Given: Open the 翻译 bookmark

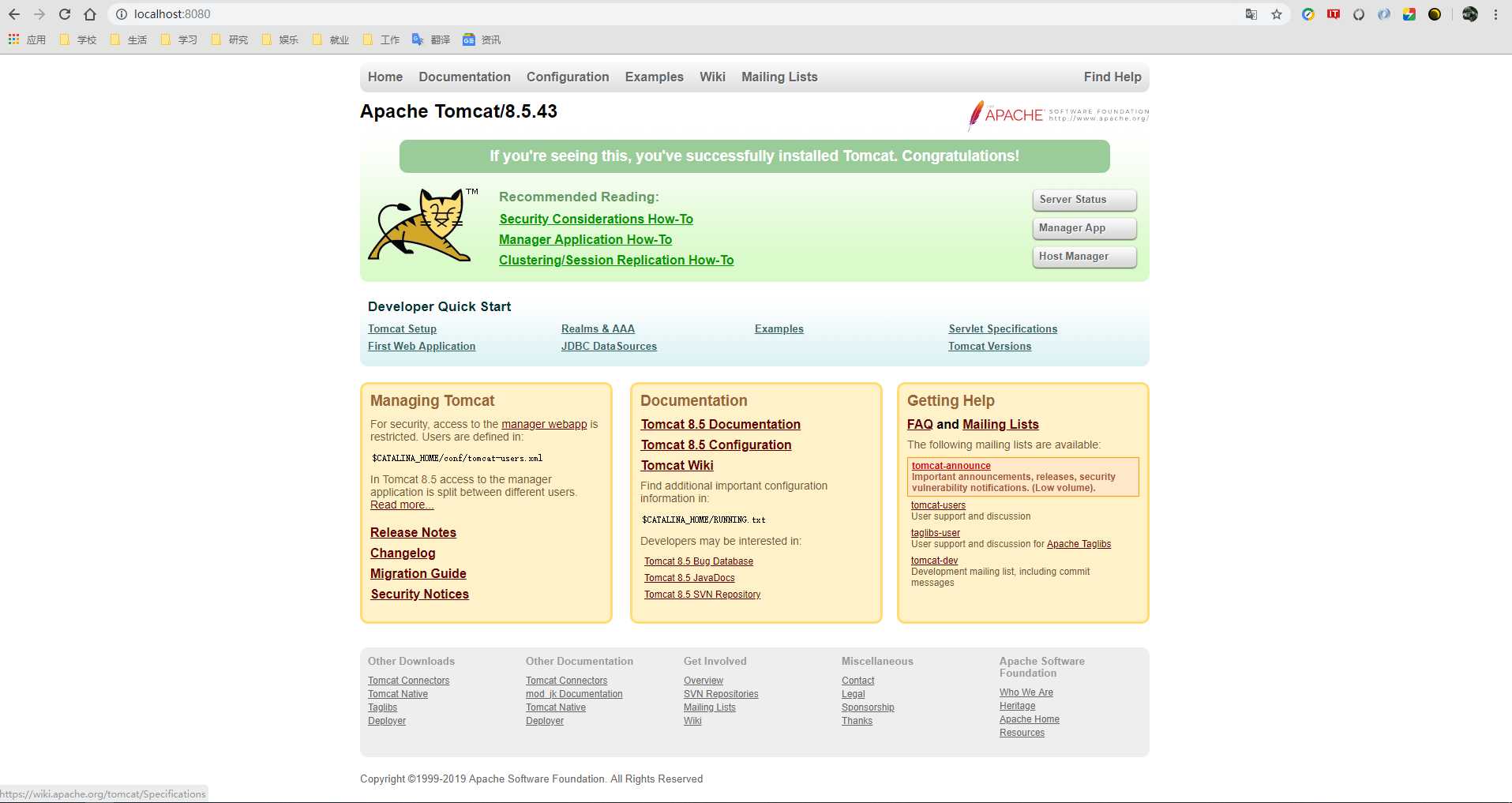Looking at the screenshot, I should [x=431, y=39].
